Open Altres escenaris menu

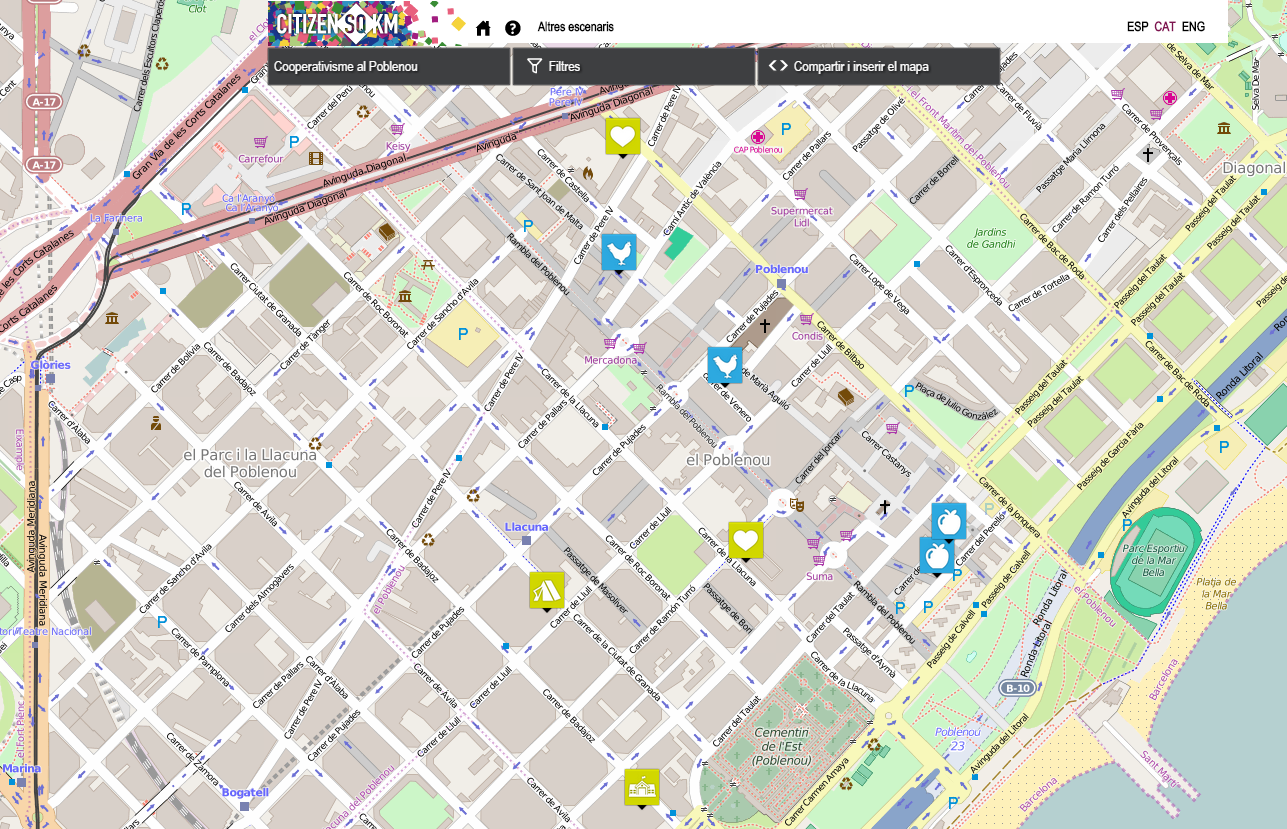click(x=575, y=27)
